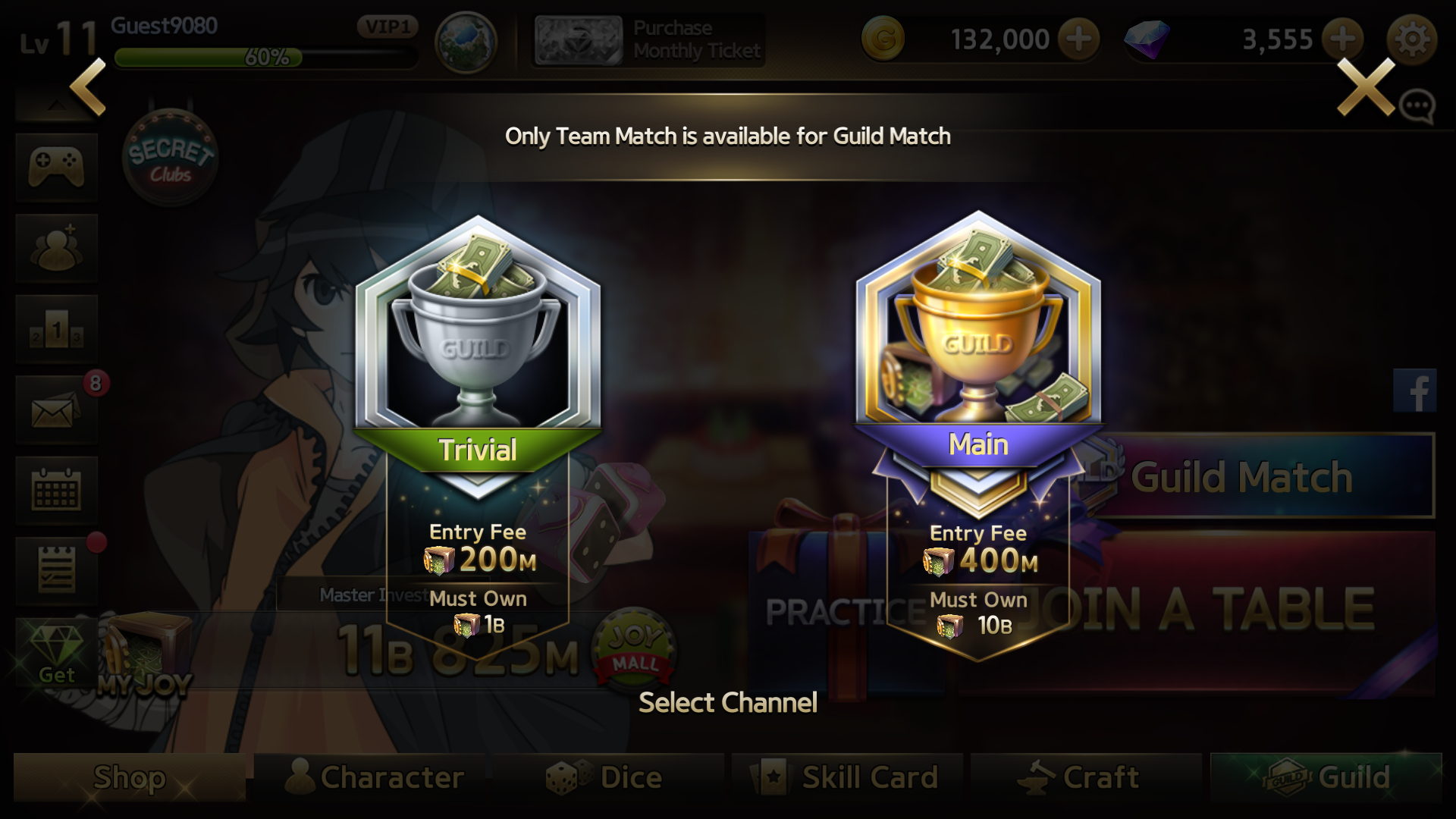
Task: Switch to the Character tab
Action: point(373,777)
